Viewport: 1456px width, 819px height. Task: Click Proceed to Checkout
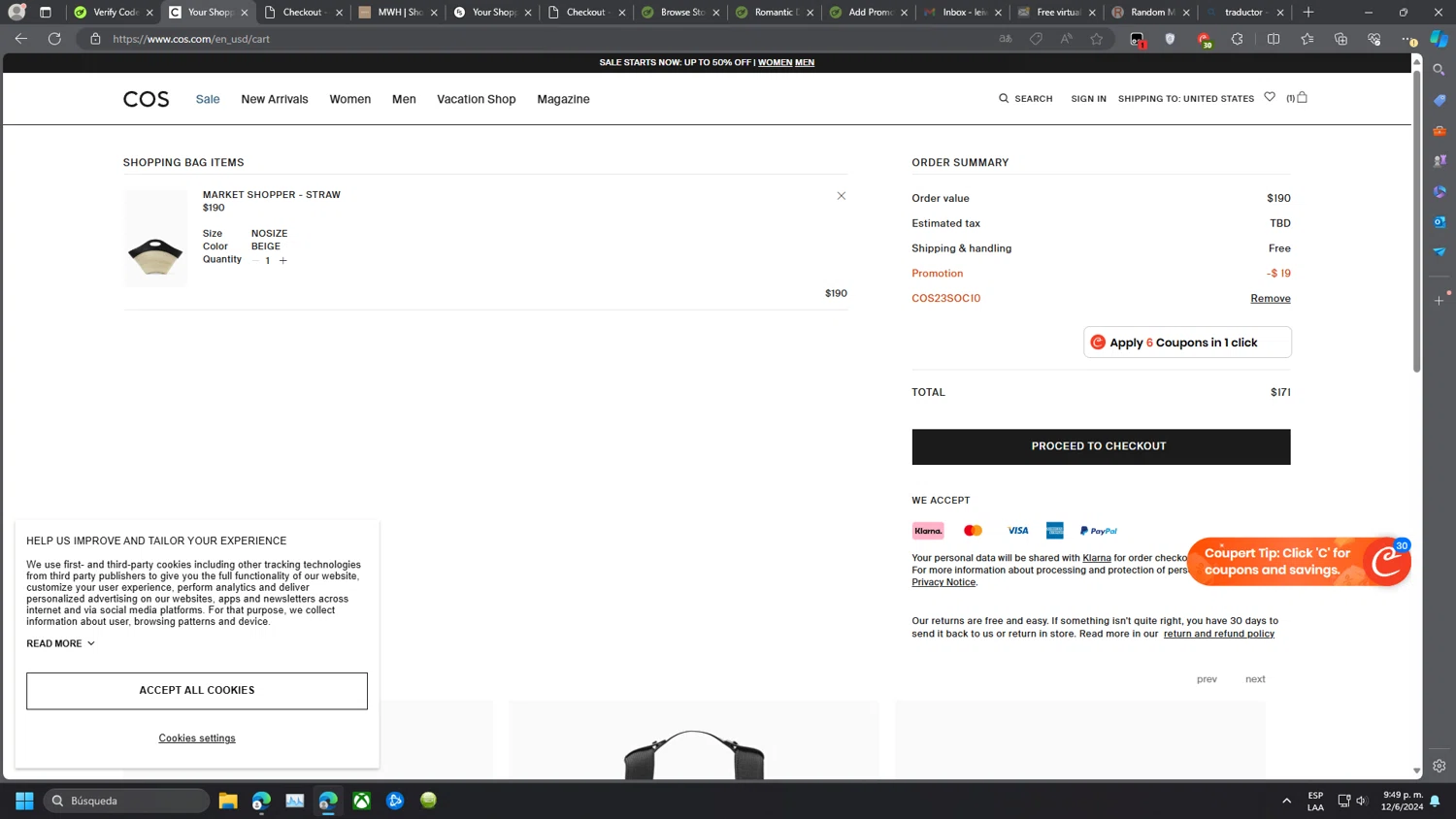coord(1101,446)
